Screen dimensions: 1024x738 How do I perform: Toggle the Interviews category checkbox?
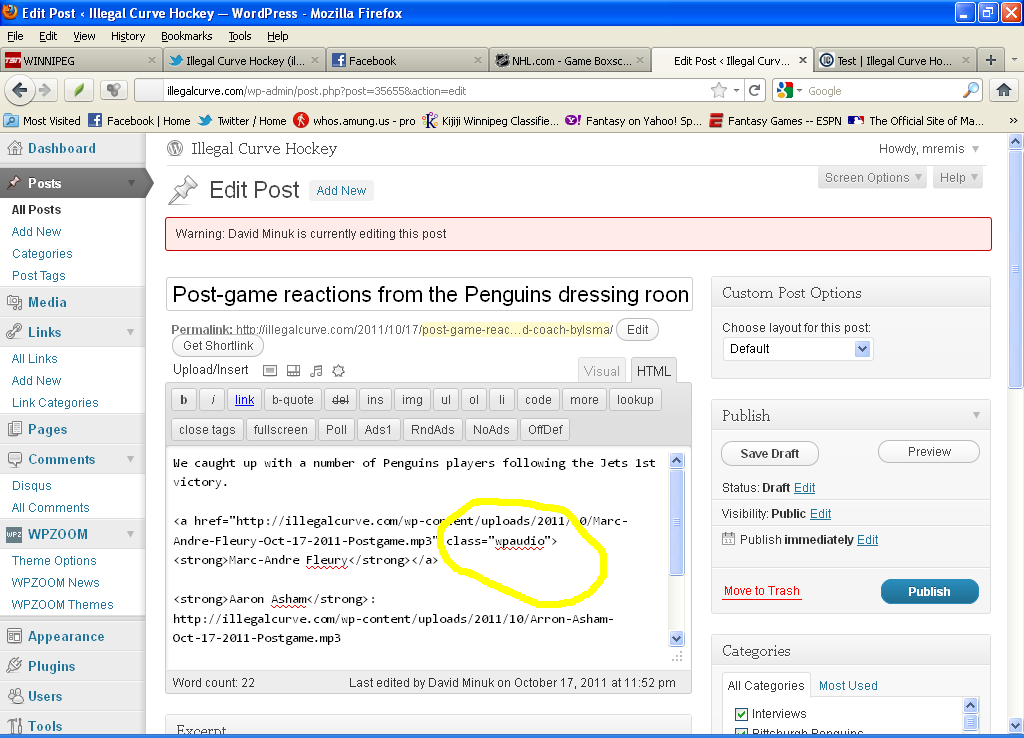point(741,714)
